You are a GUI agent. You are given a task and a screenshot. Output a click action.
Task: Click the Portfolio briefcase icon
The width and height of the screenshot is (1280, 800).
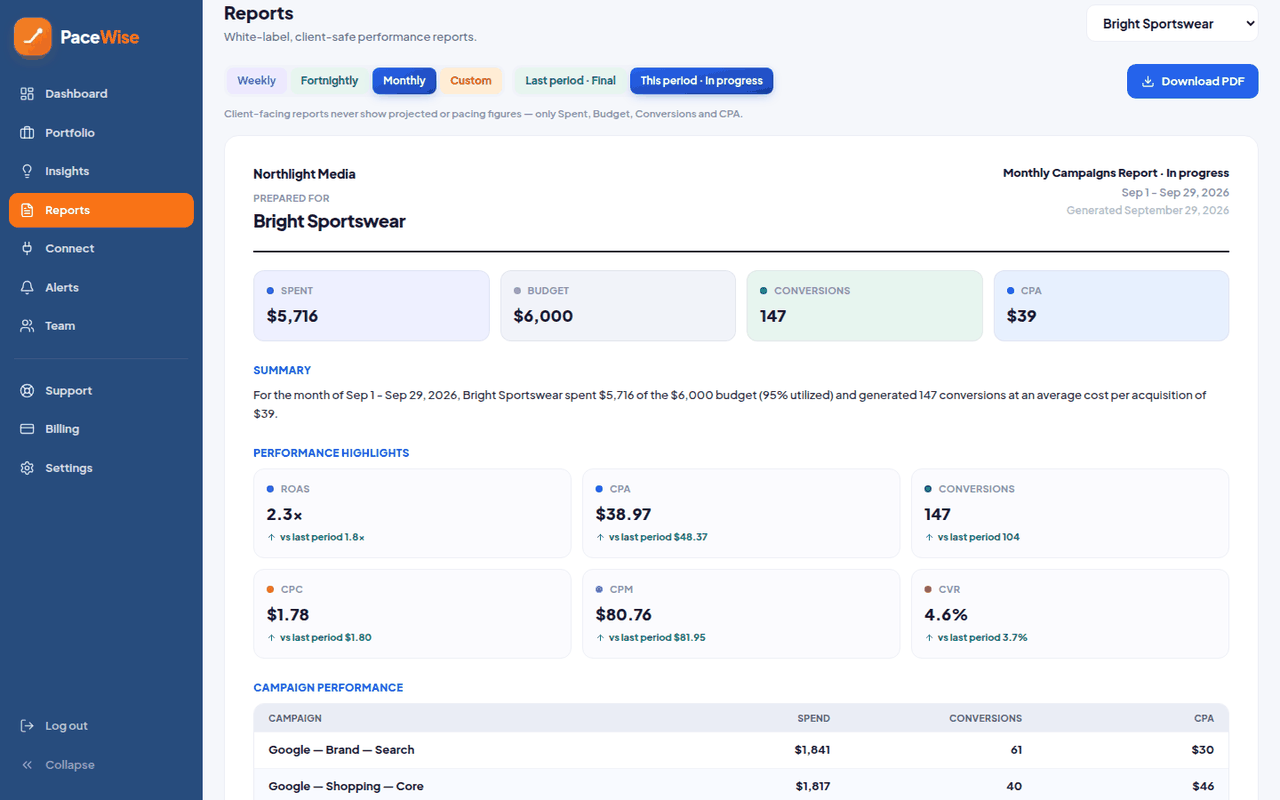coord(27,133)
